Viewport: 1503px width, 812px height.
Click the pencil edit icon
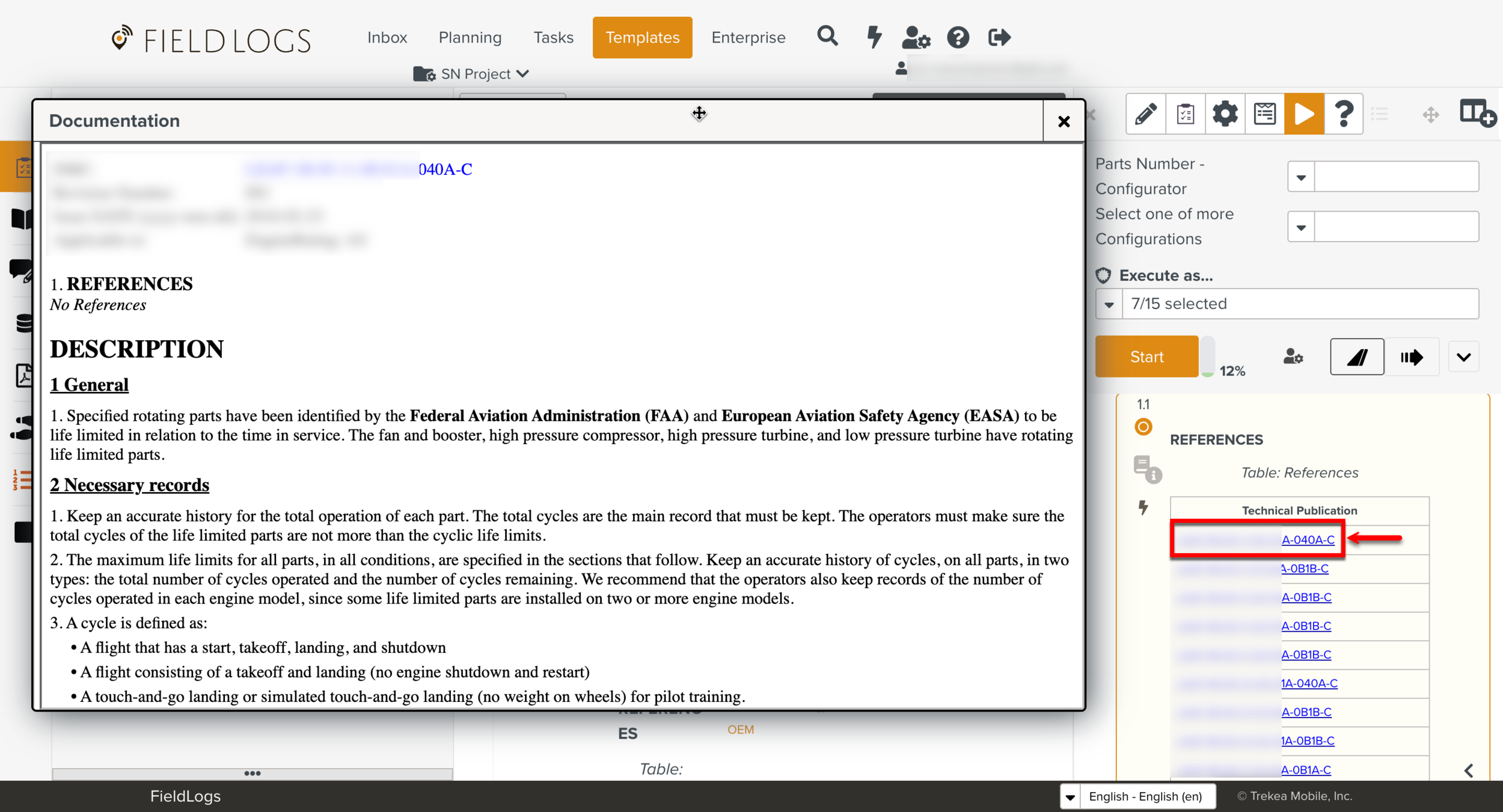(x=1145, y=114)
